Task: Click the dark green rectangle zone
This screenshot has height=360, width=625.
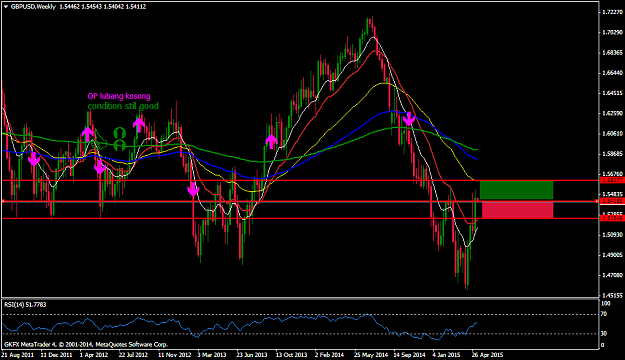Action: (x=516, y=190)
